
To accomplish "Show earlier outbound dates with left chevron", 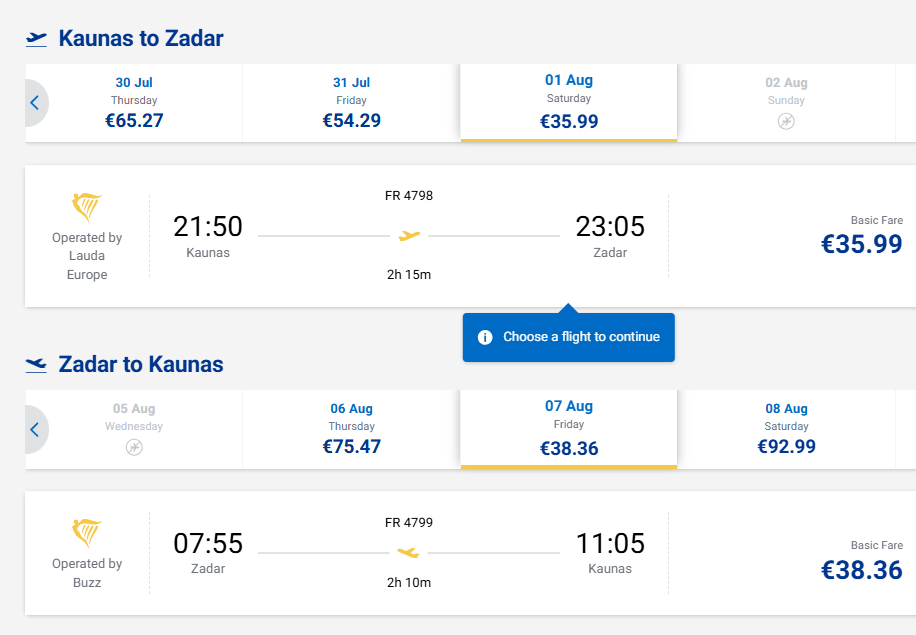I will click(34, 103).
